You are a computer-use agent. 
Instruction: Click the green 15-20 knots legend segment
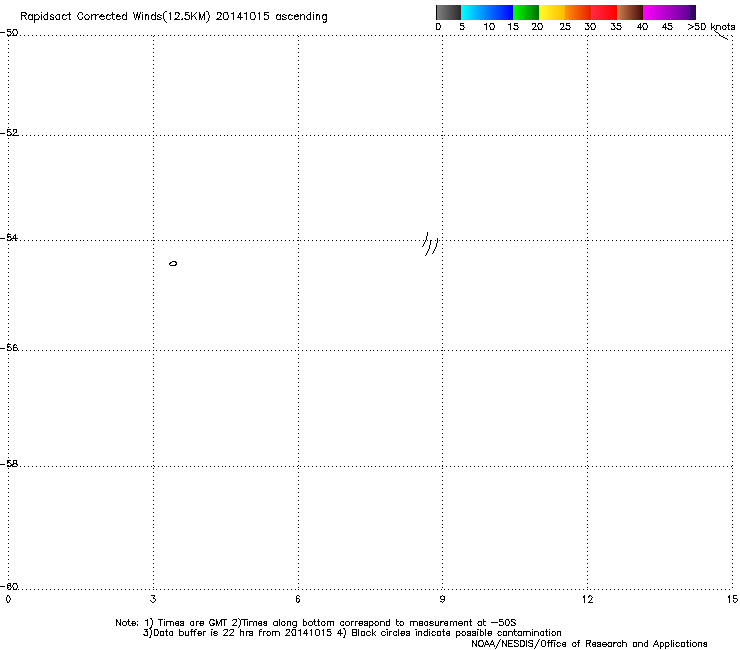pyautogui.click(x=526, y=12)
